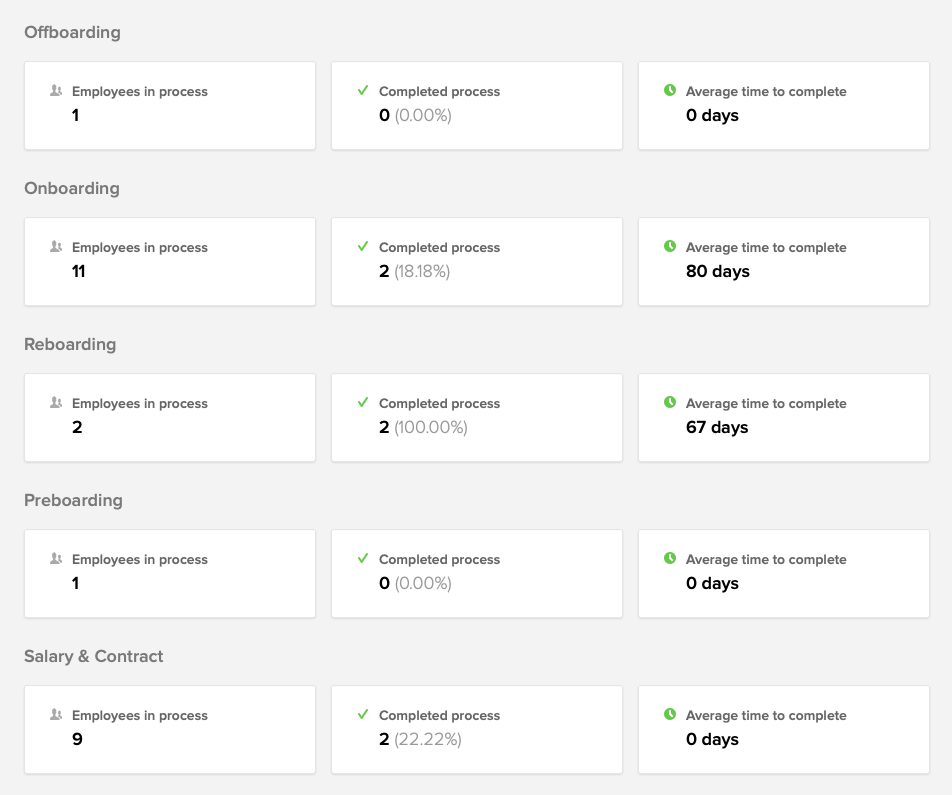Click the clock icon next to 67 days
The height and width of the screenshot is (795, 952).
pyautogui.click(x=670, y=402)
